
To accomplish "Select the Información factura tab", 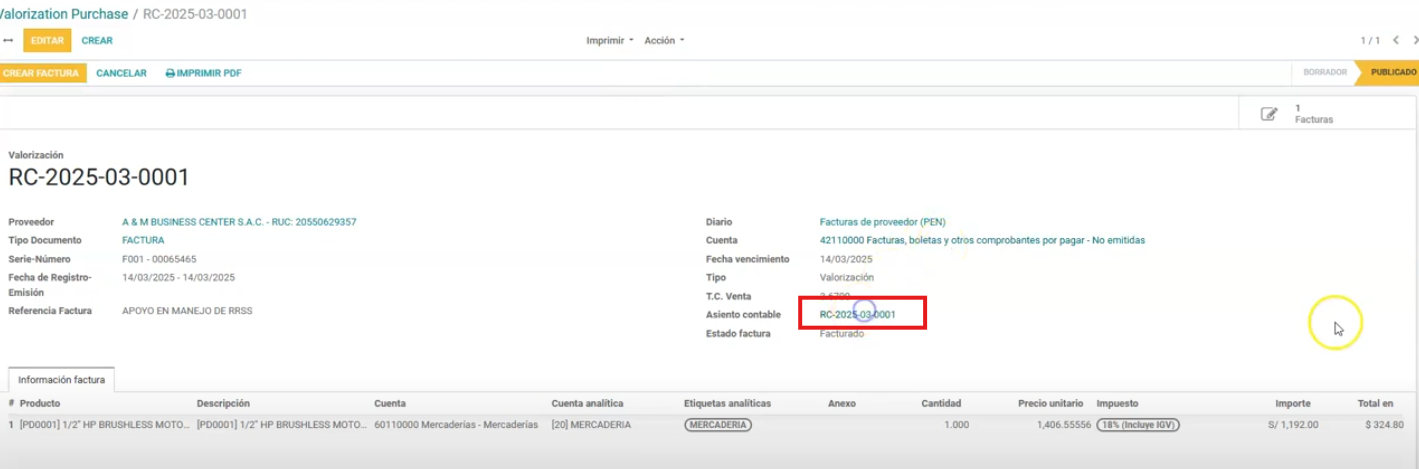I will coord(62,380).
